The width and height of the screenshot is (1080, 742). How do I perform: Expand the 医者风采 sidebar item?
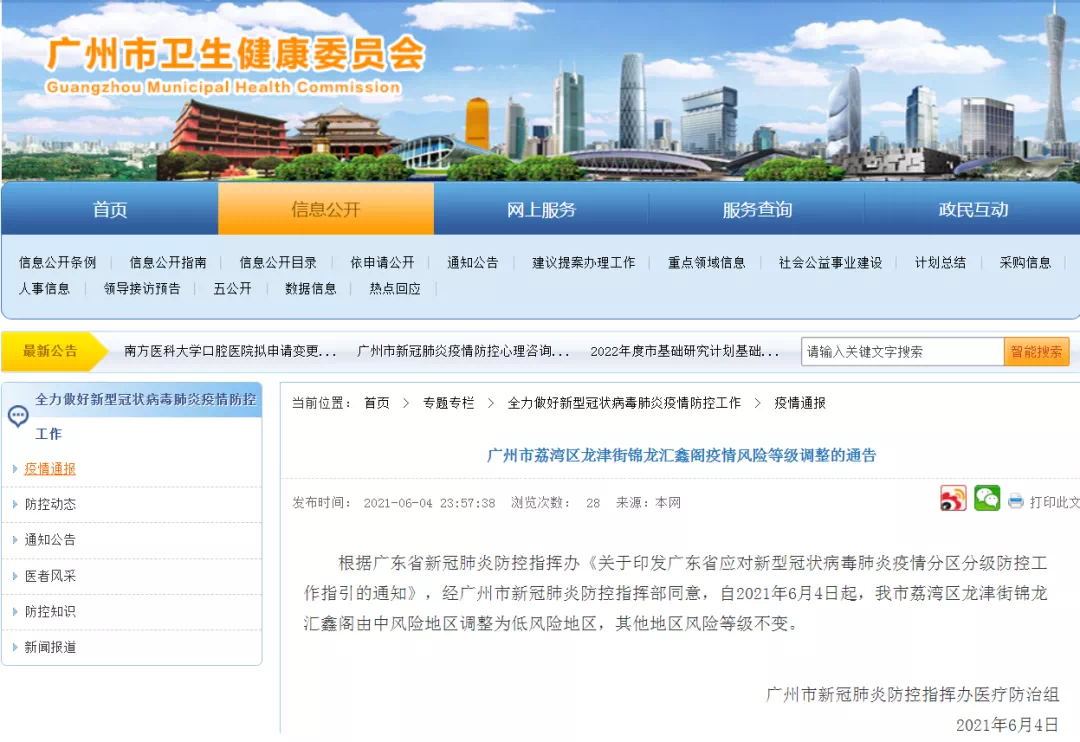[x=50, y=576]
